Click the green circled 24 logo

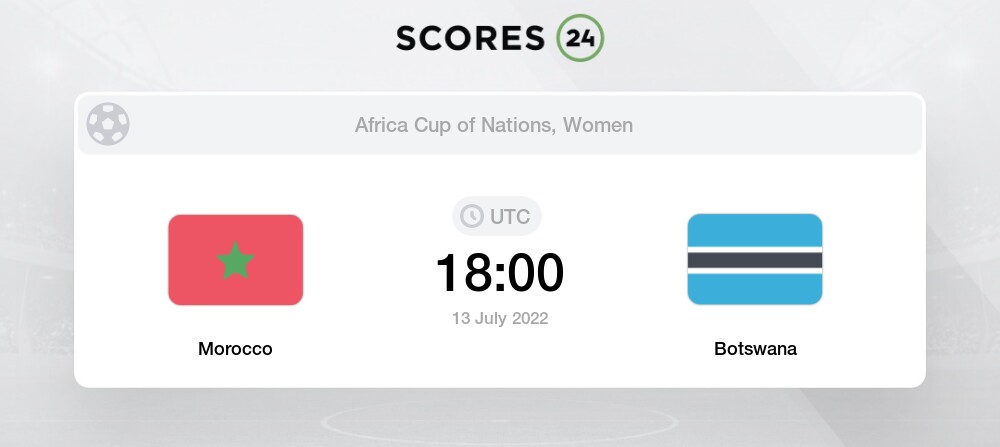tap(580, 38)
